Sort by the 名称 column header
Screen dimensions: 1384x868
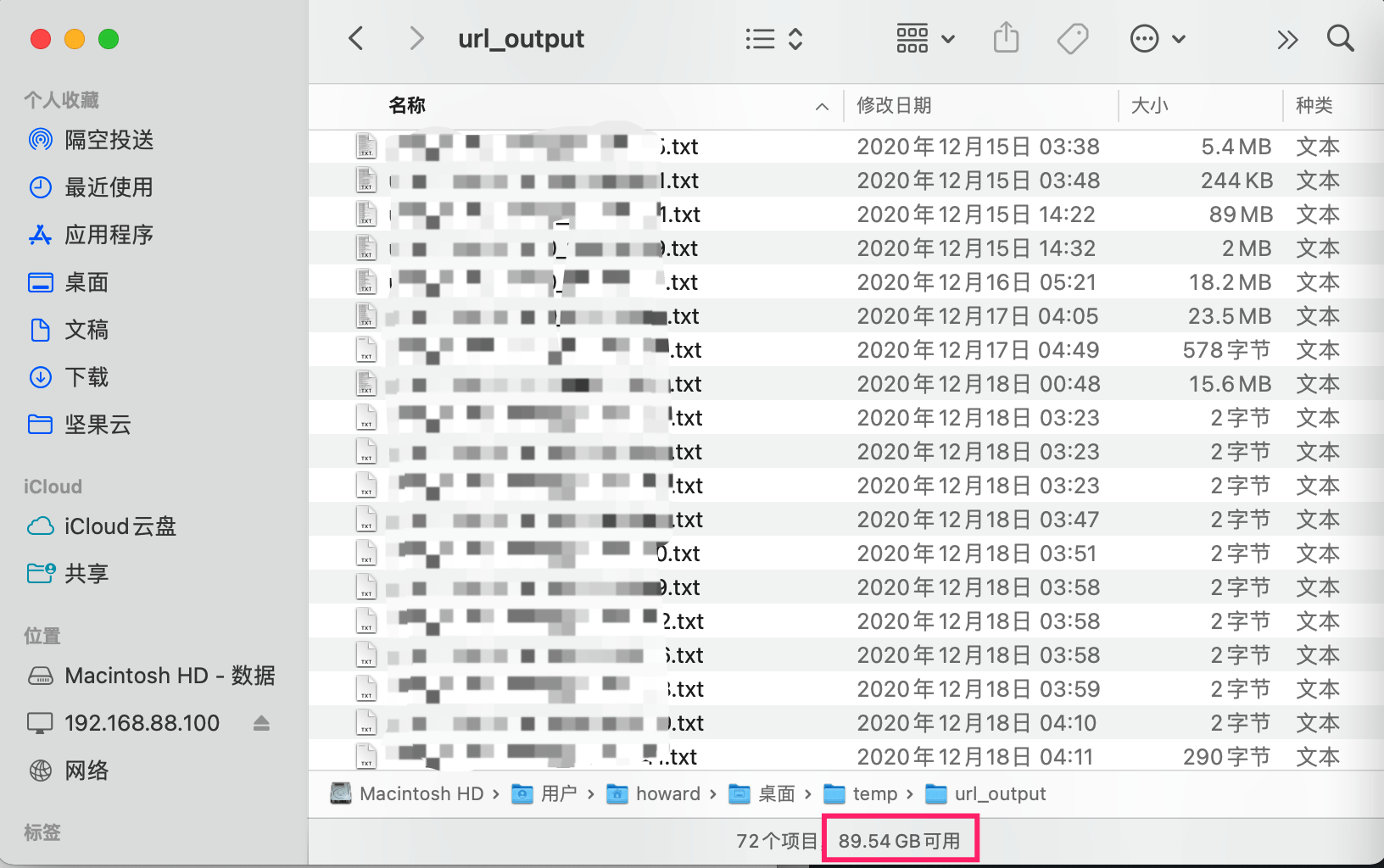[x=407, y=105]
